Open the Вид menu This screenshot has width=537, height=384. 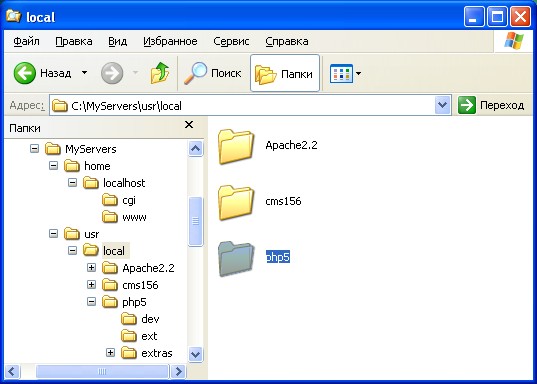click(117, 41)
